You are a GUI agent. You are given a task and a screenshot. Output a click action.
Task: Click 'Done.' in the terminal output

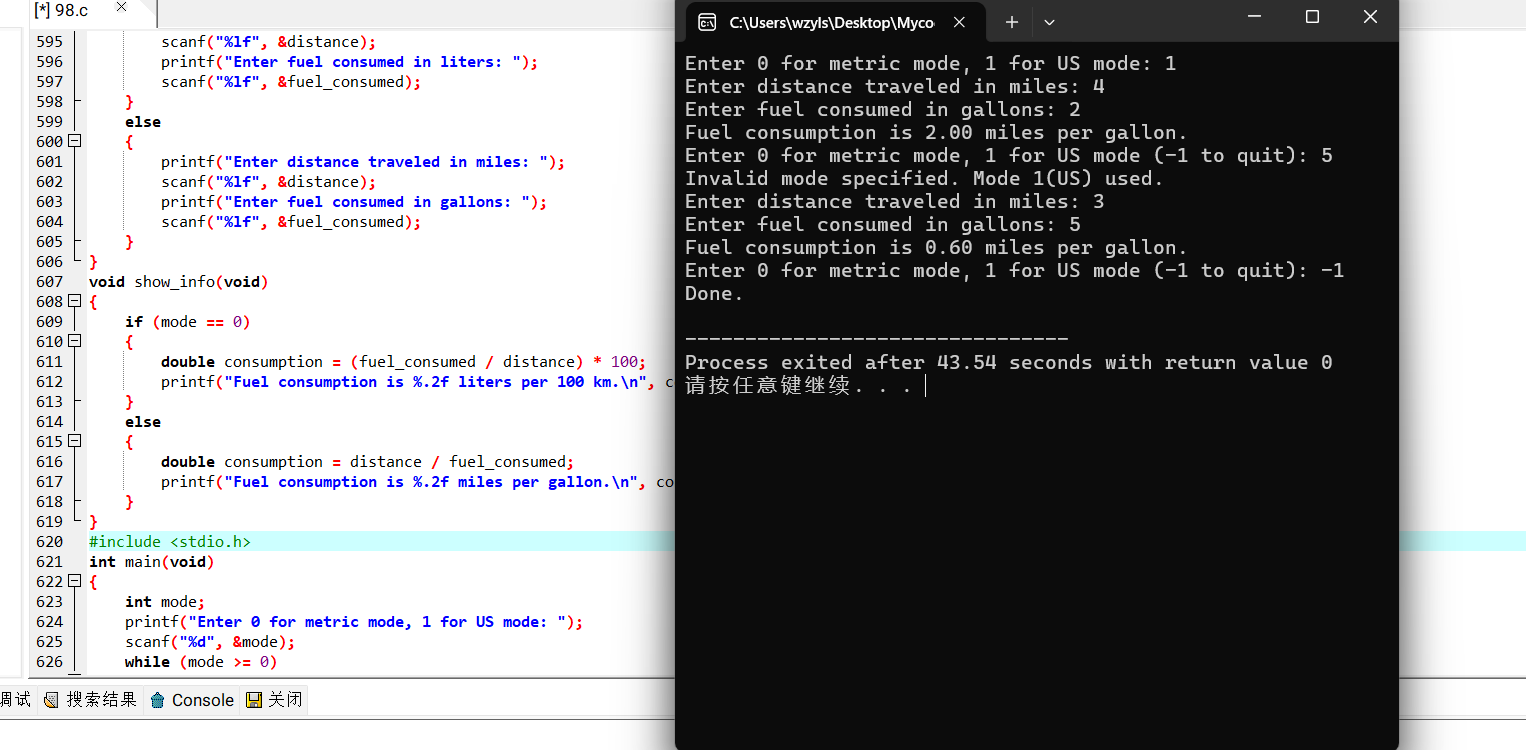[x=715, y=294]
